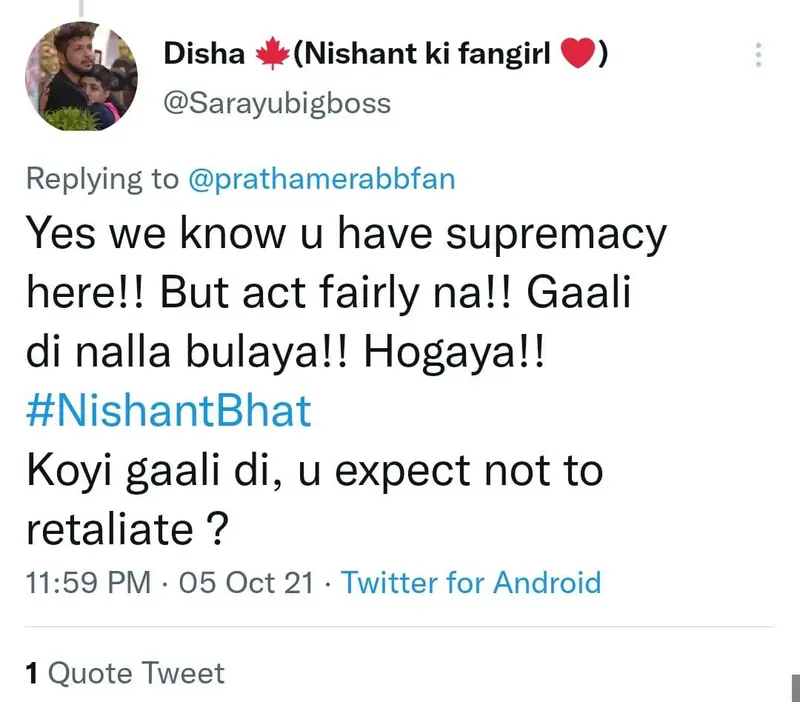Open the @Sarayubigboss handle
Viewport: 800px width, 702px height.
pyautogui.click(x=276, y=103)
